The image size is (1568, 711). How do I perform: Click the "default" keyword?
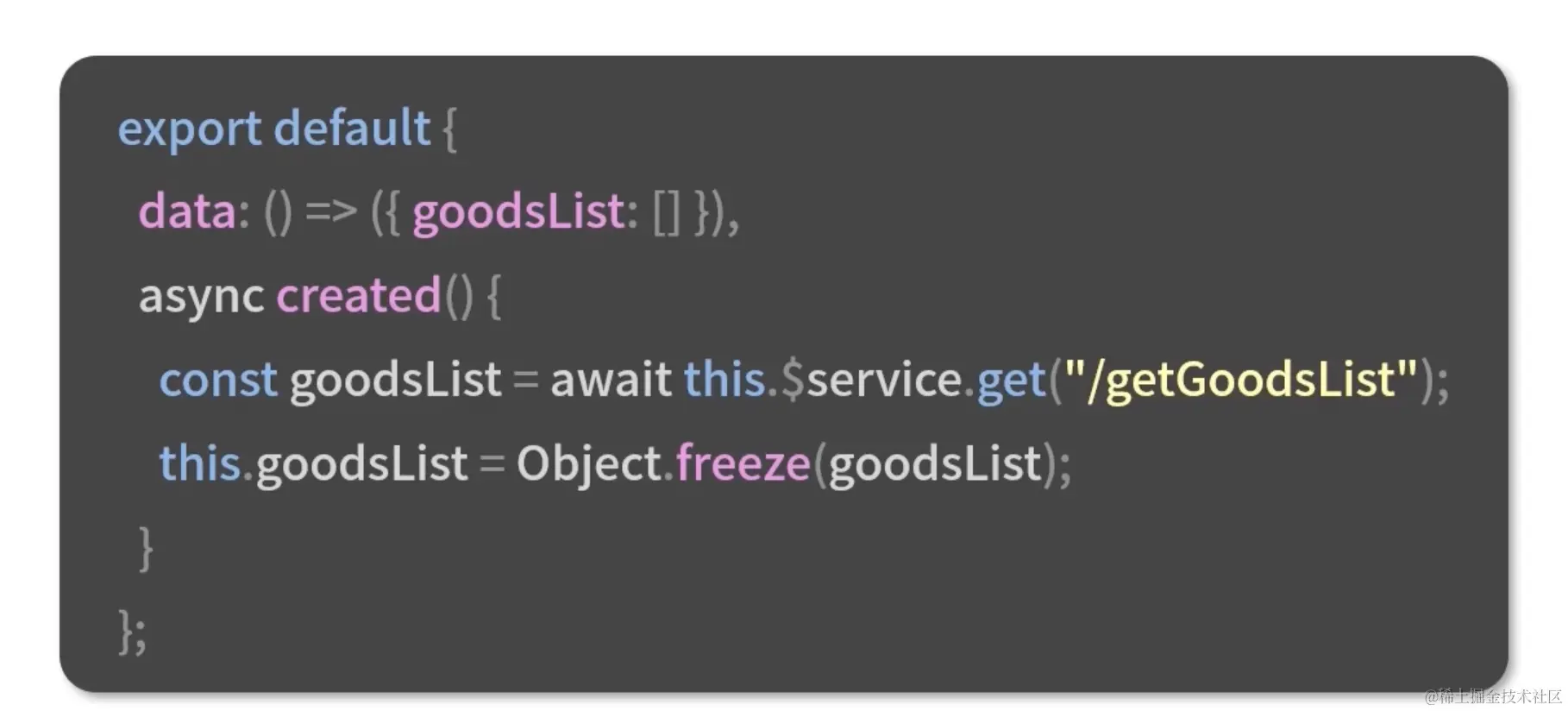click(352, 128)
